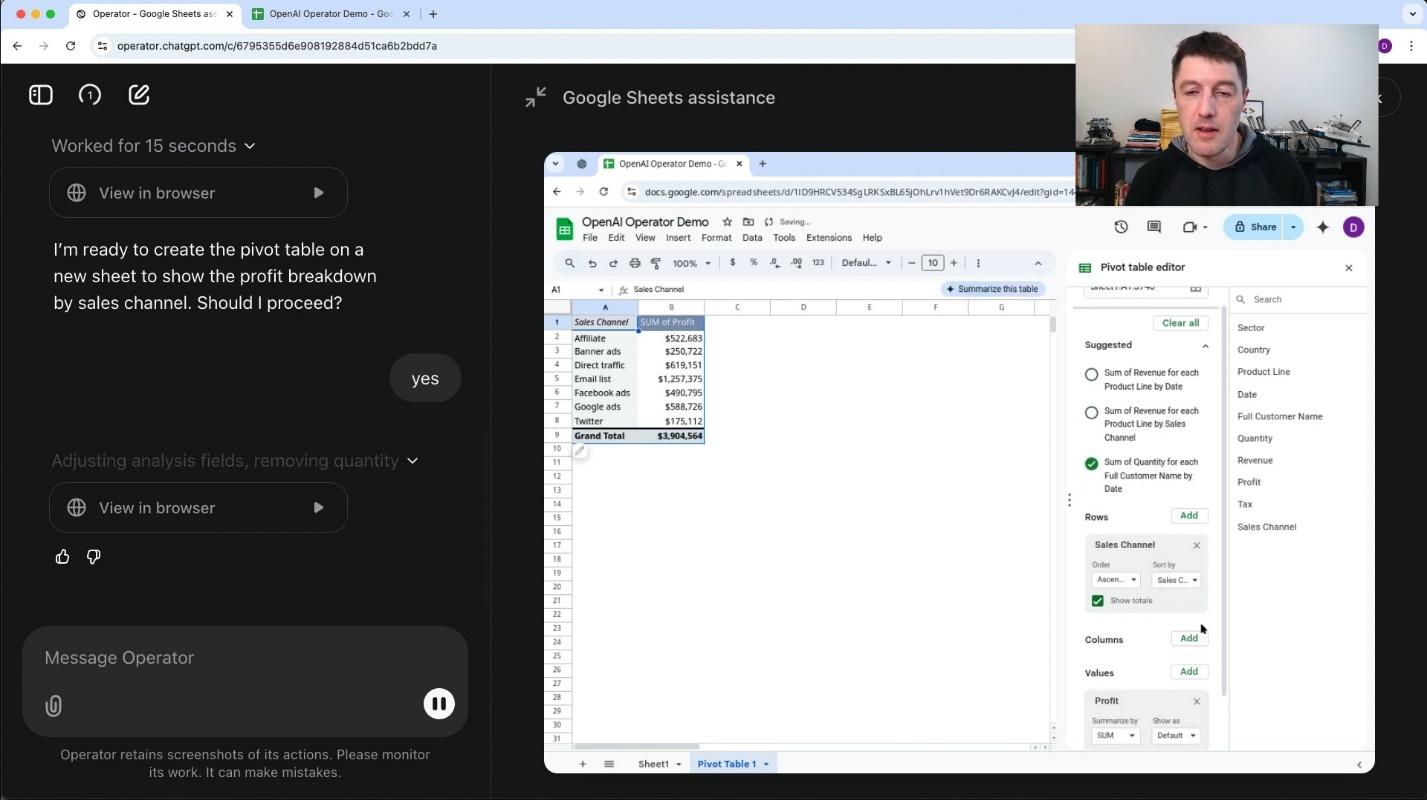Remove the Sales Channel row field

[x=1197, y=545]
